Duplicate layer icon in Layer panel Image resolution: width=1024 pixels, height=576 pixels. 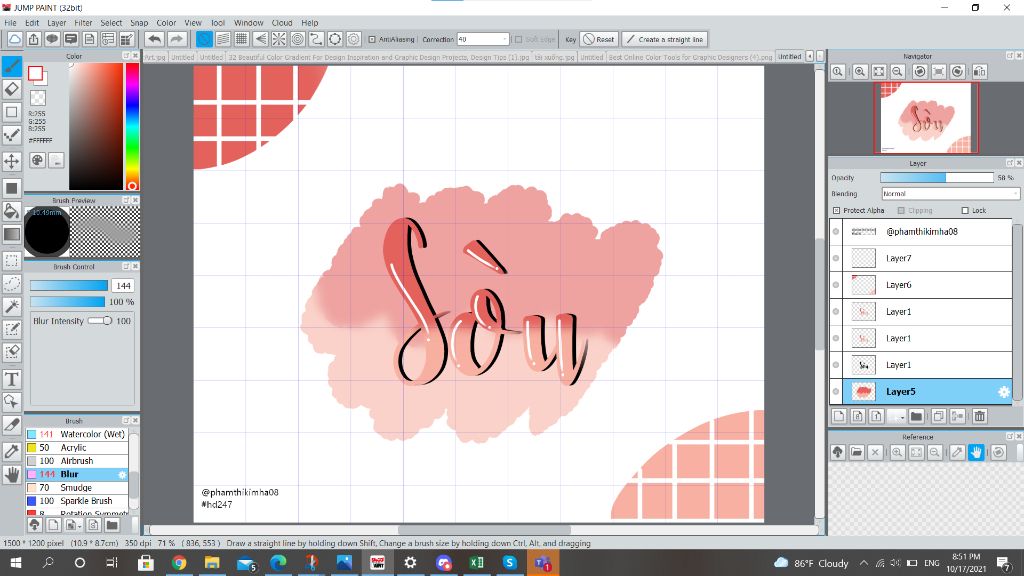point(938,416)
